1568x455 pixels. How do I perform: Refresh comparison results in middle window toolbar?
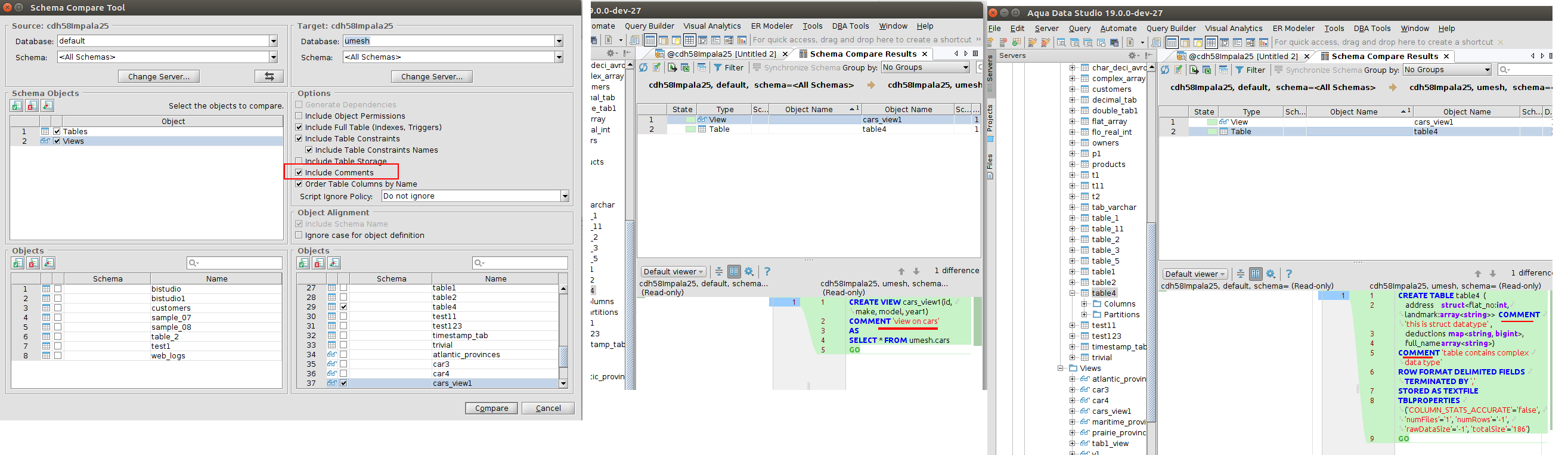[643, 67]
